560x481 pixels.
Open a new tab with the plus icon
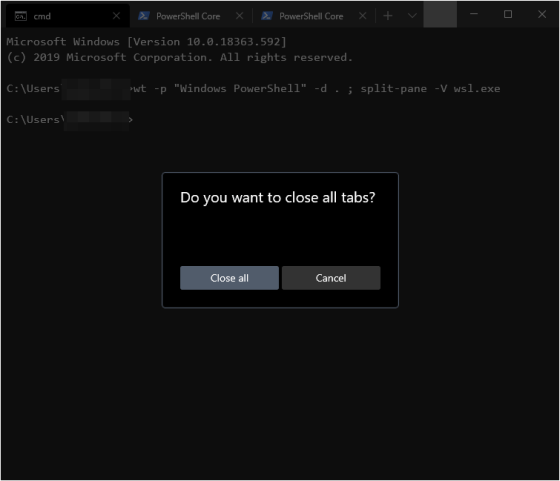click(x=388, y=16)
